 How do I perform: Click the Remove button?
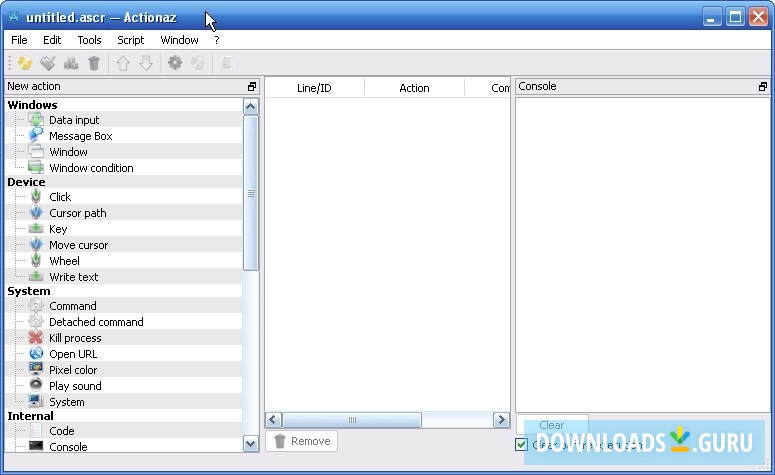pos(302,441)
